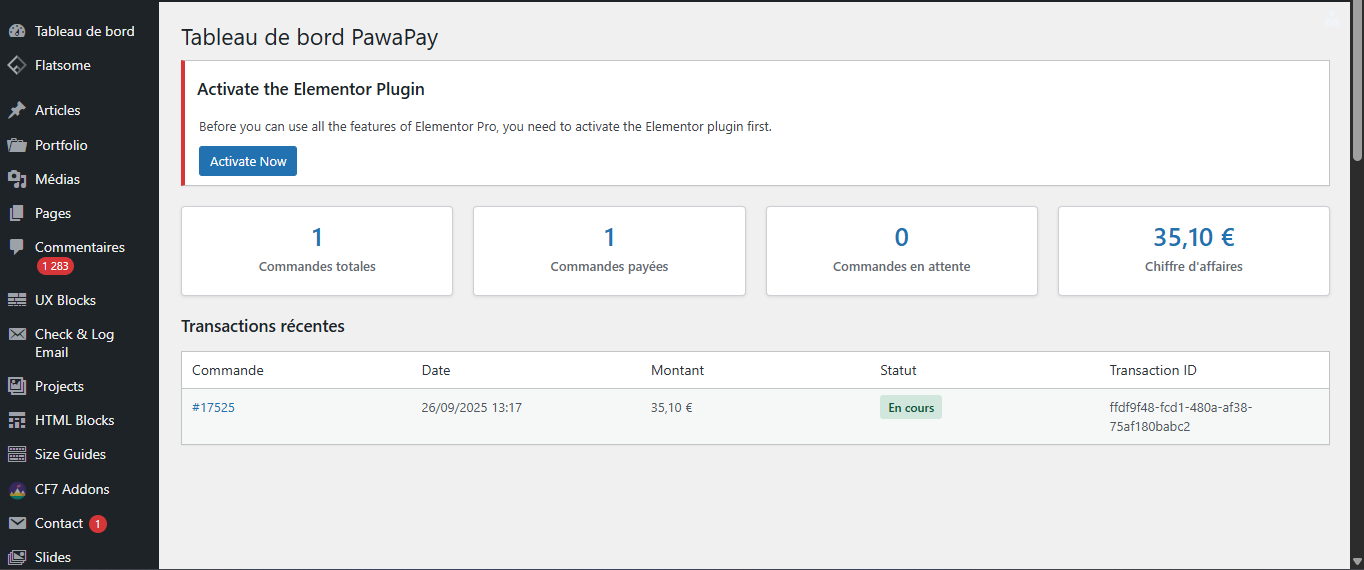
Task: Click the Slides images icon
Action: (16, 557)
